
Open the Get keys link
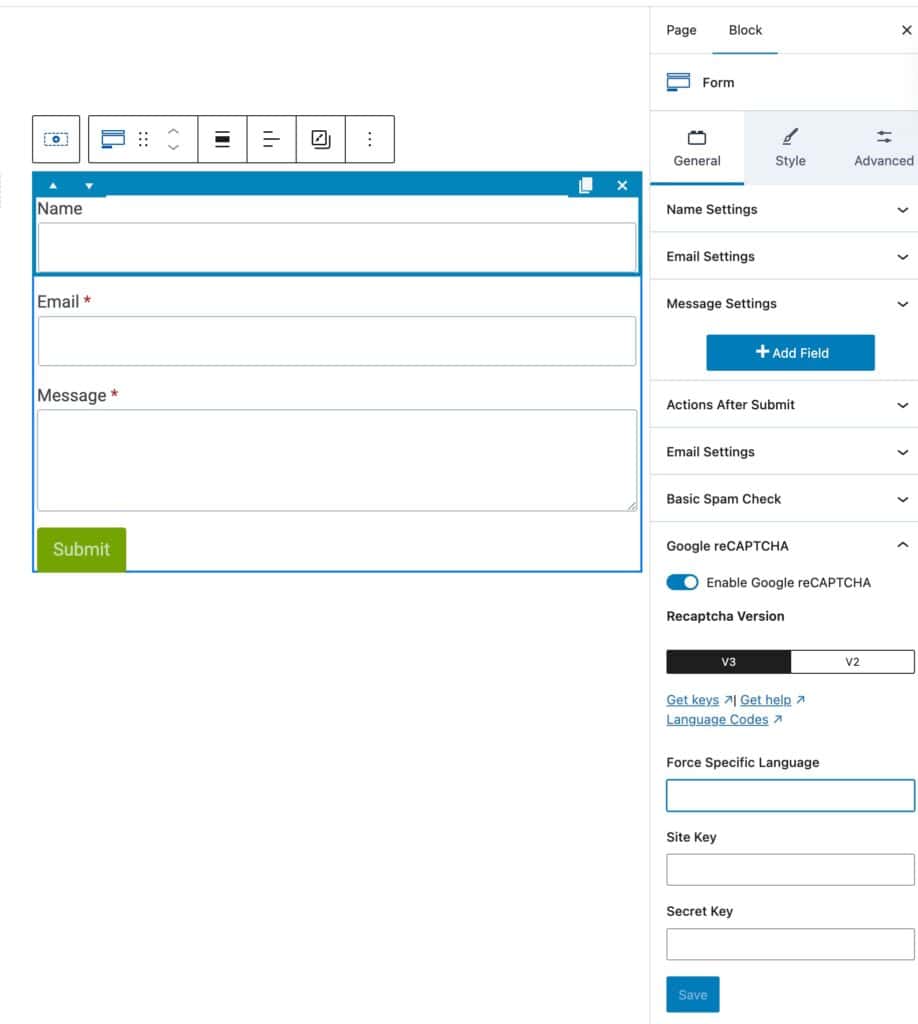692,700
